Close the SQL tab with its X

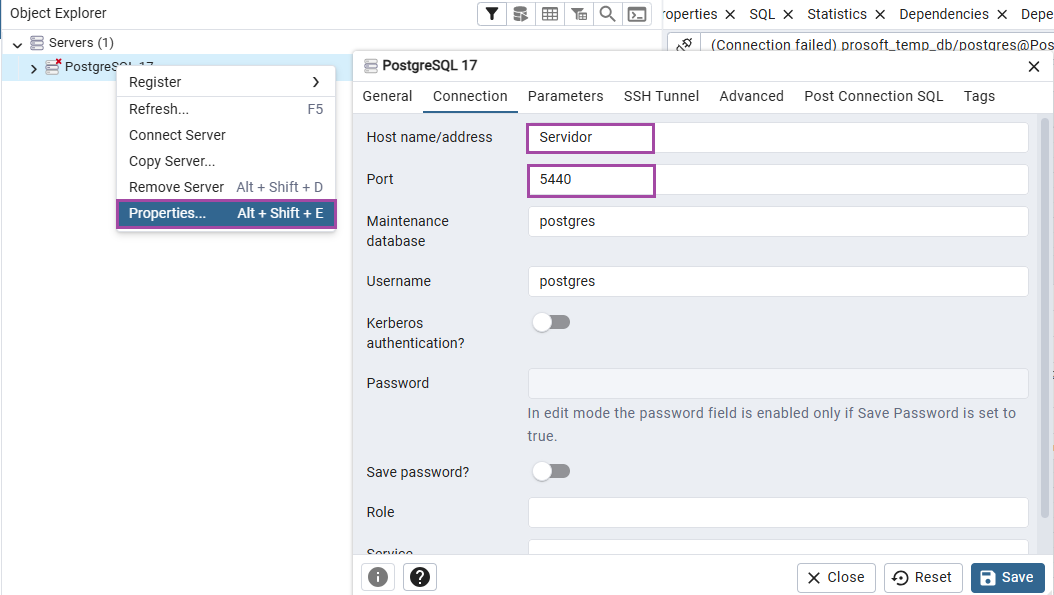click(x=788, y=15)
